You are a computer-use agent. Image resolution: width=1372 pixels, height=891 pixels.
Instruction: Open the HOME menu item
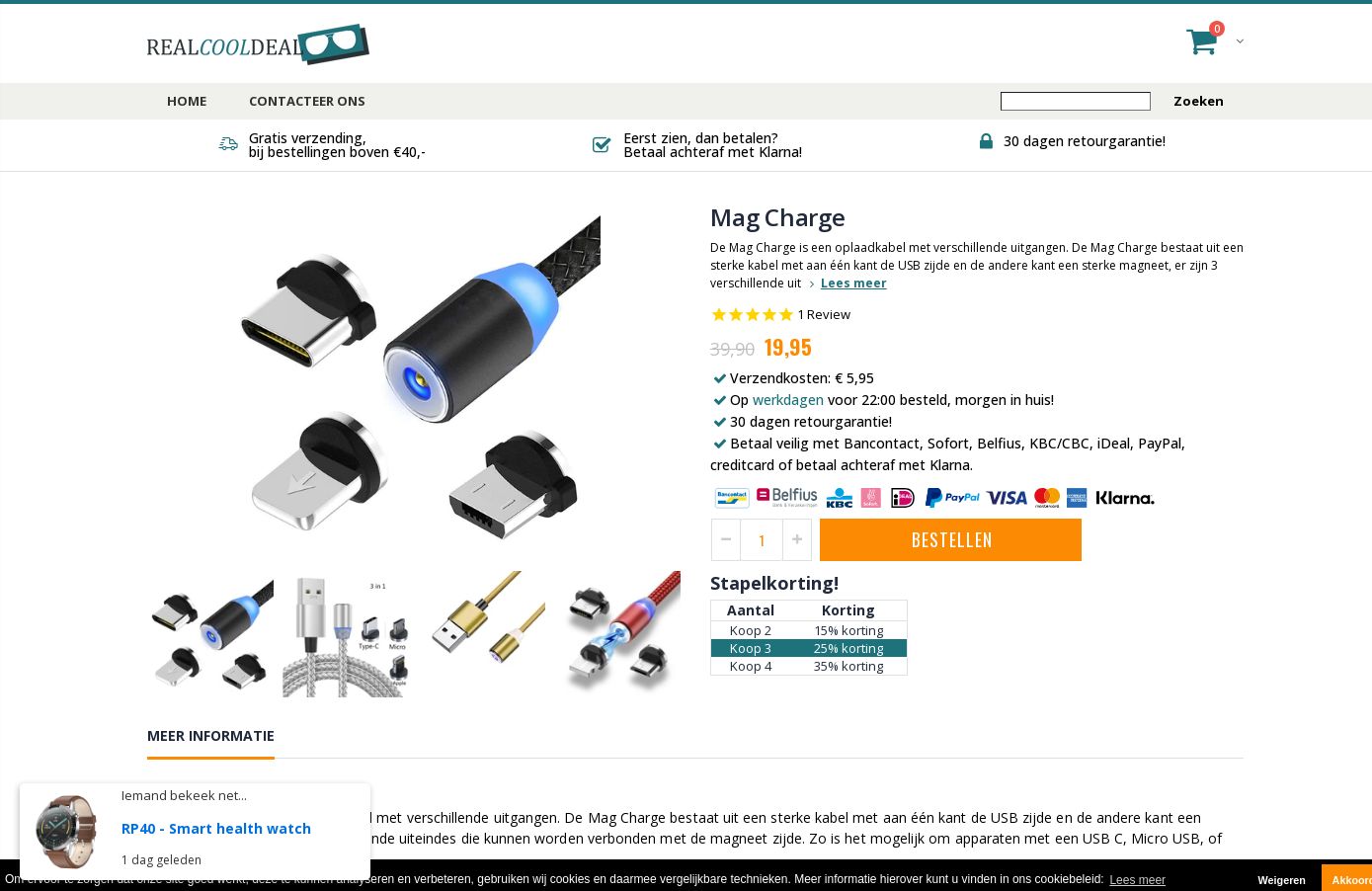(x=187, y=101)
